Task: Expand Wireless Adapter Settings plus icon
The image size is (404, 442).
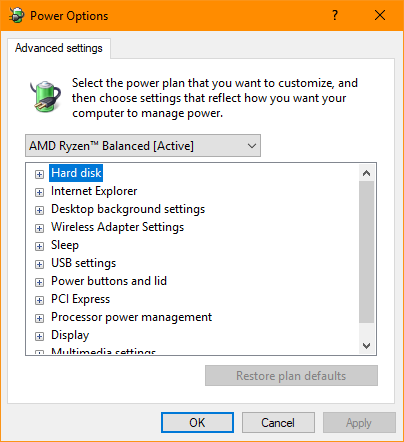Action: pos(39,228)
